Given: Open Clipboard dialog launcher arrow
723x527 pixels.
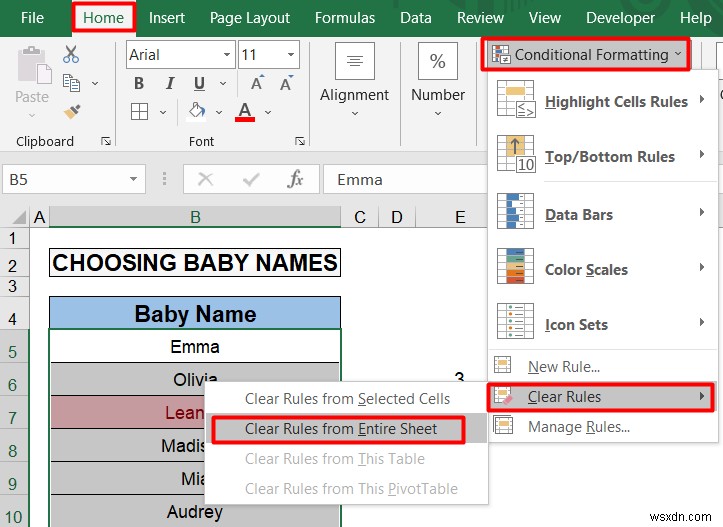Looking at the screenshot, I should [x=106, y=141].
